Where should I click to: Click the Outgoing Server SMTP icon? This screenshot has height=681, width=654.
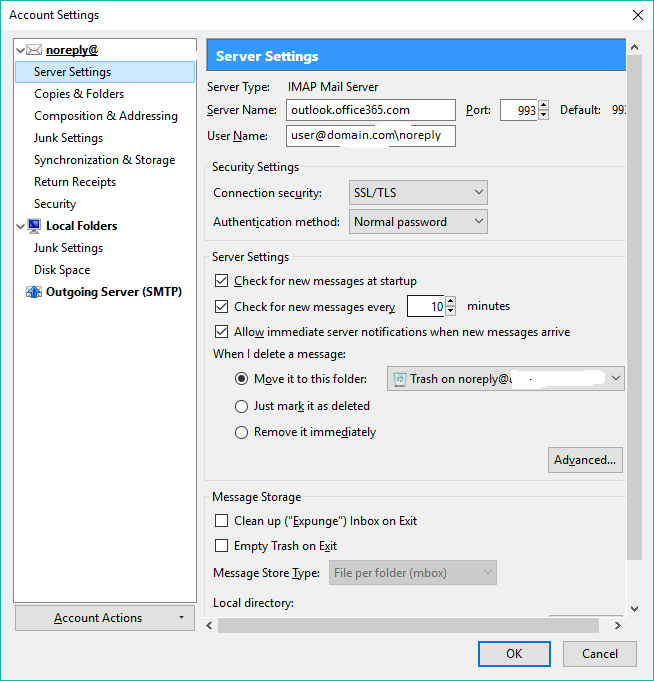pos(34,292)
